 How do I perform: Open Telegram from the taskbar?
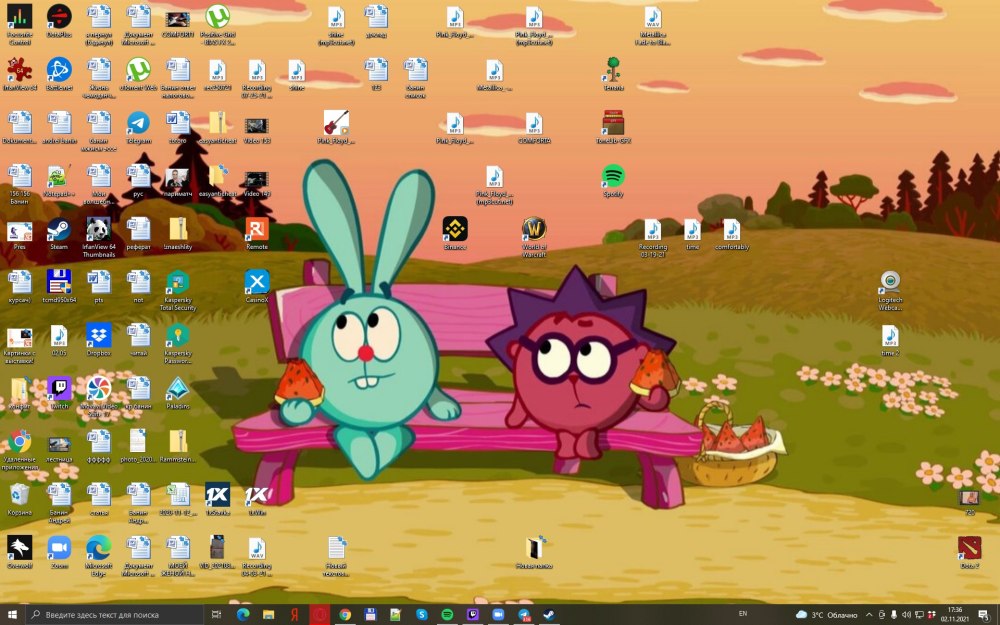tap(524, 614)
